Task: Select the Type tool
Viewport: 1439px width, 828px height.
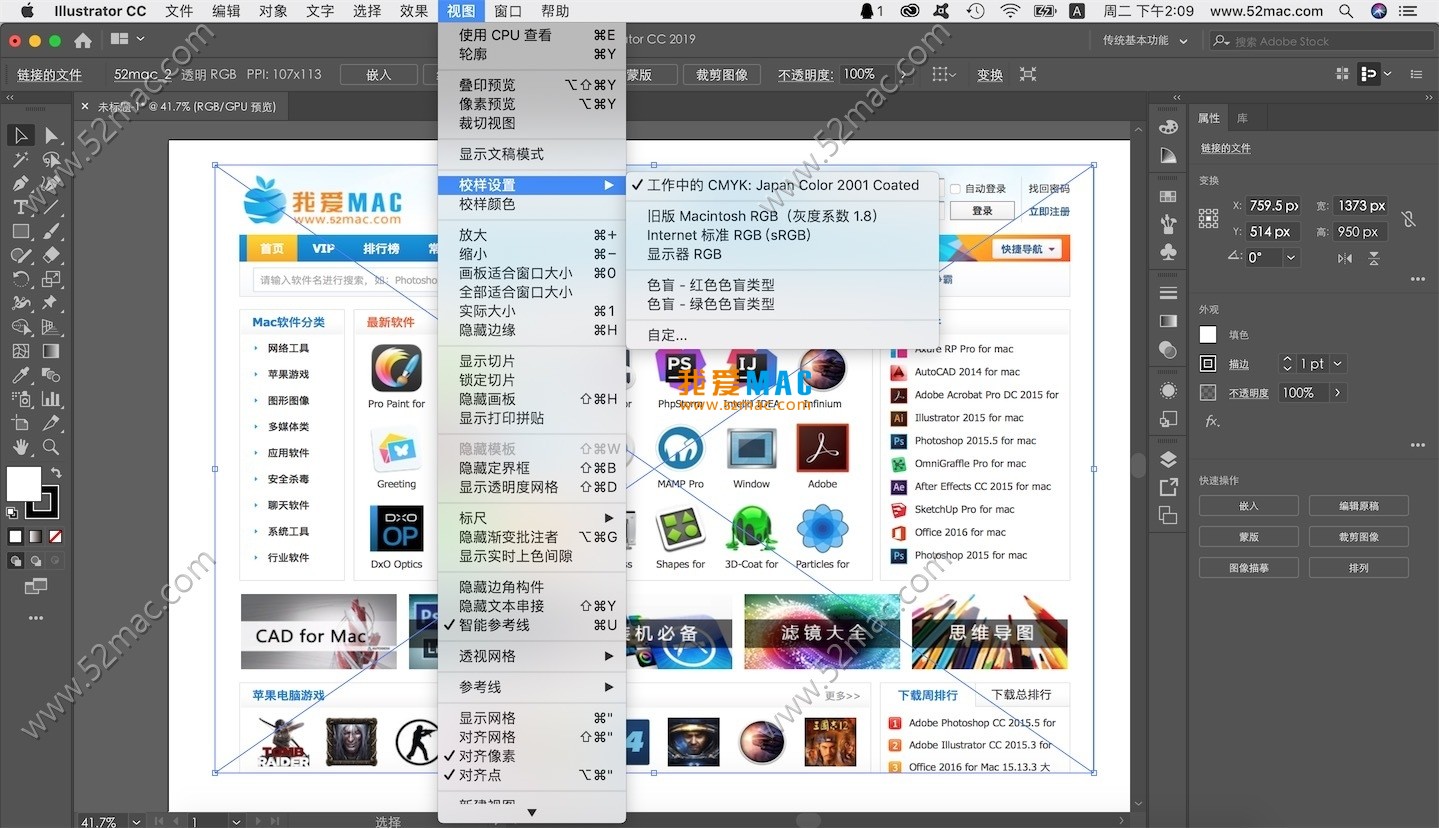Action: click(x=21, y=208)
